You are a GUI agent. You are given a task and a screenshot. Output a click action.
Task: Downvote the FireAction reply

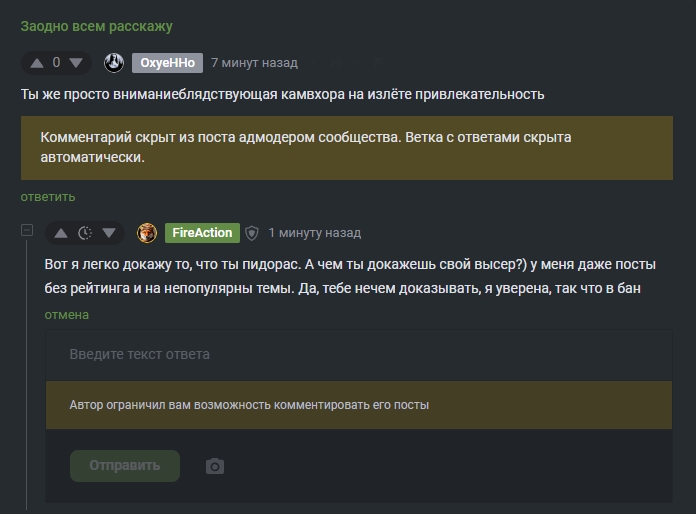[109, 233]
